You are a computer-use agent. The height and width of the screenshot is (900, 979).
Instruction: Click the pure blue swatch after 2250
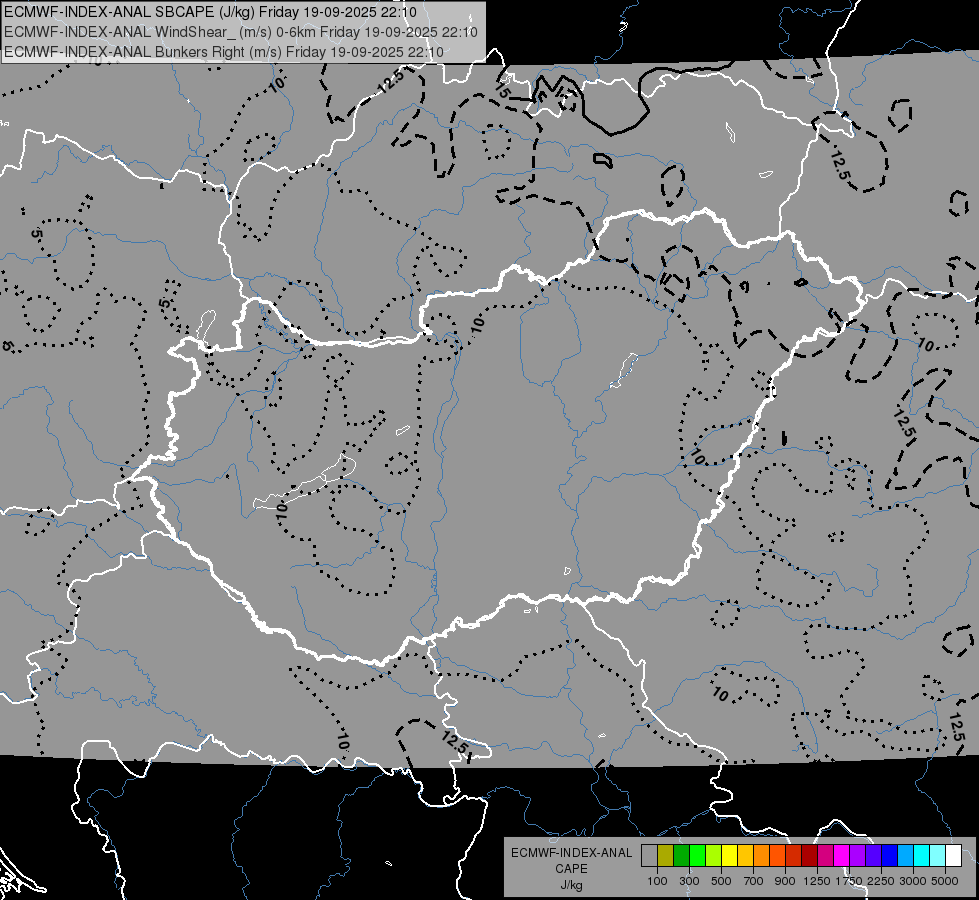point(890,856)
